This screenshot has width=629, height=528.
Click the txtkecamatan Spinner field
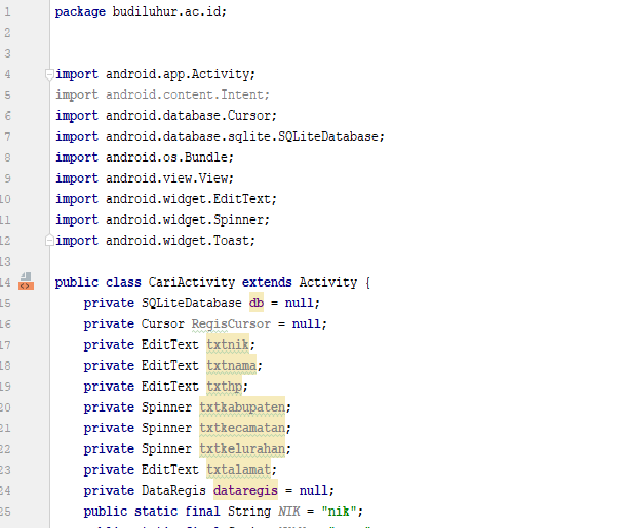[242, 428]
